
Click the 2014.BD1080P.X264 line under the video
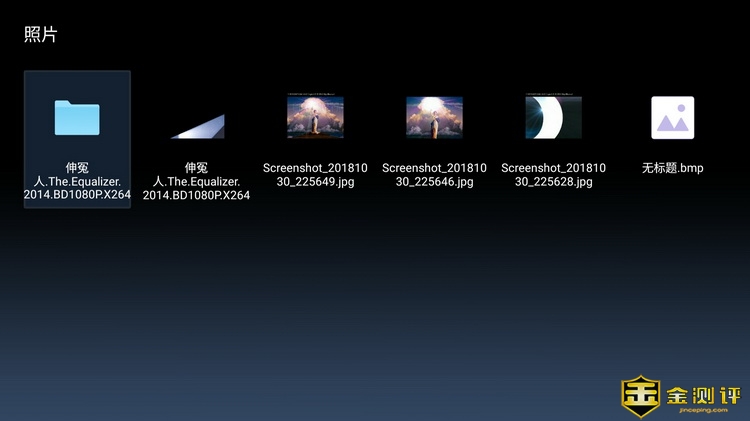click(196, 195)
